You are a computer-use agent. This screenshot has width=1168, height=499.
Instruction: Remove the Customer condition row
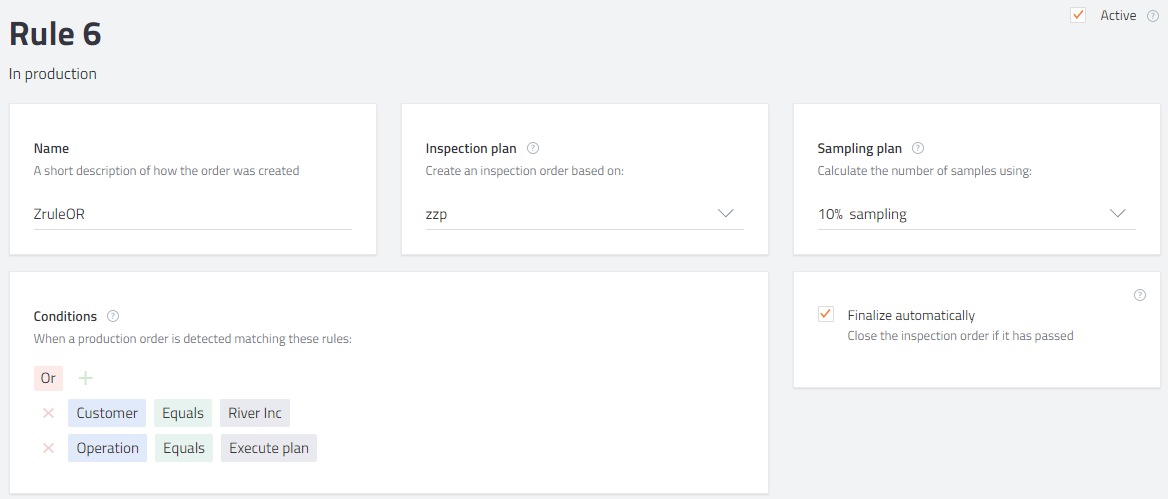click(48, 413)
